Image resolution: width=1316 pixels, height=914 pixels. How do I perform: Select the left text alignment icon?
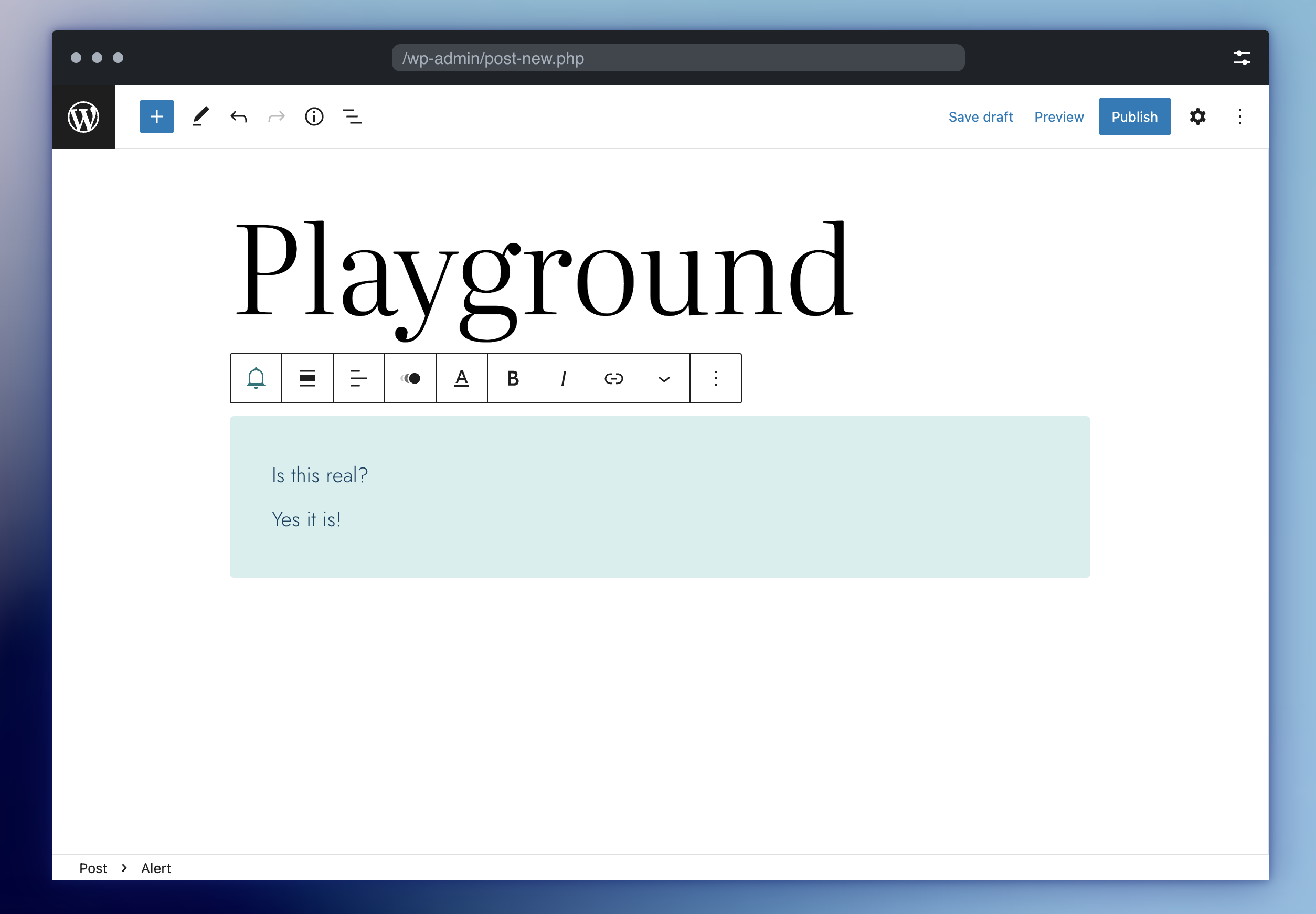coord(357,378)
